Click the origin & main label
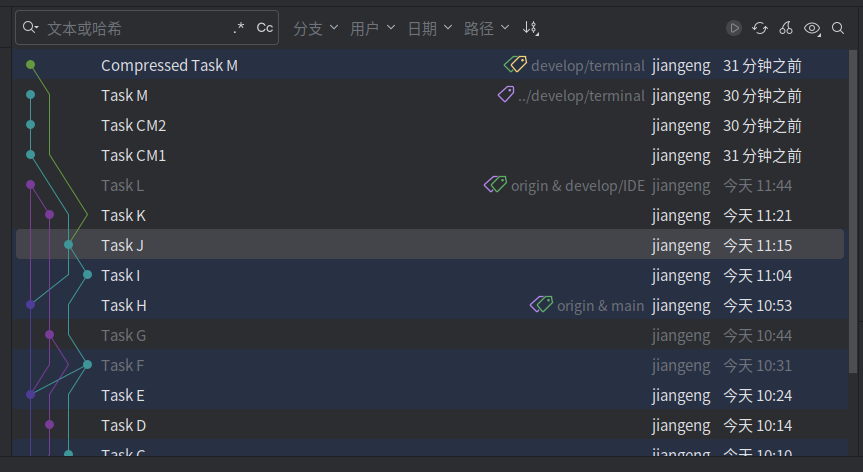Screen dimensions: 863x472 tap(600, 306)
